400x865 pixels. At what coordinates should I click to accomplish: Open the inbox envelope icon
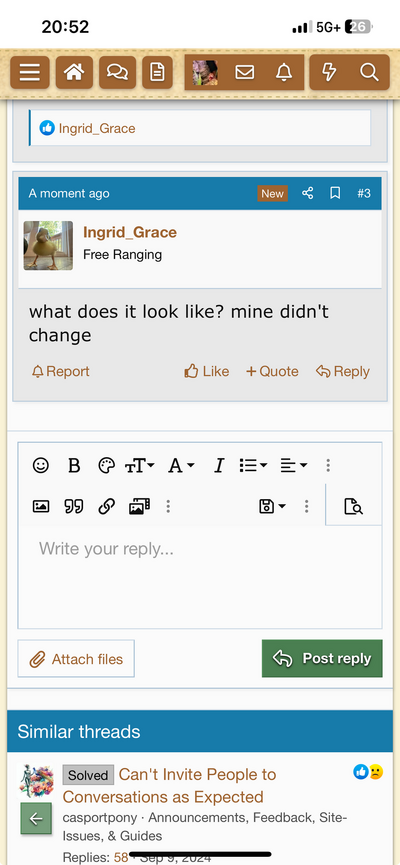pos(244,72)
